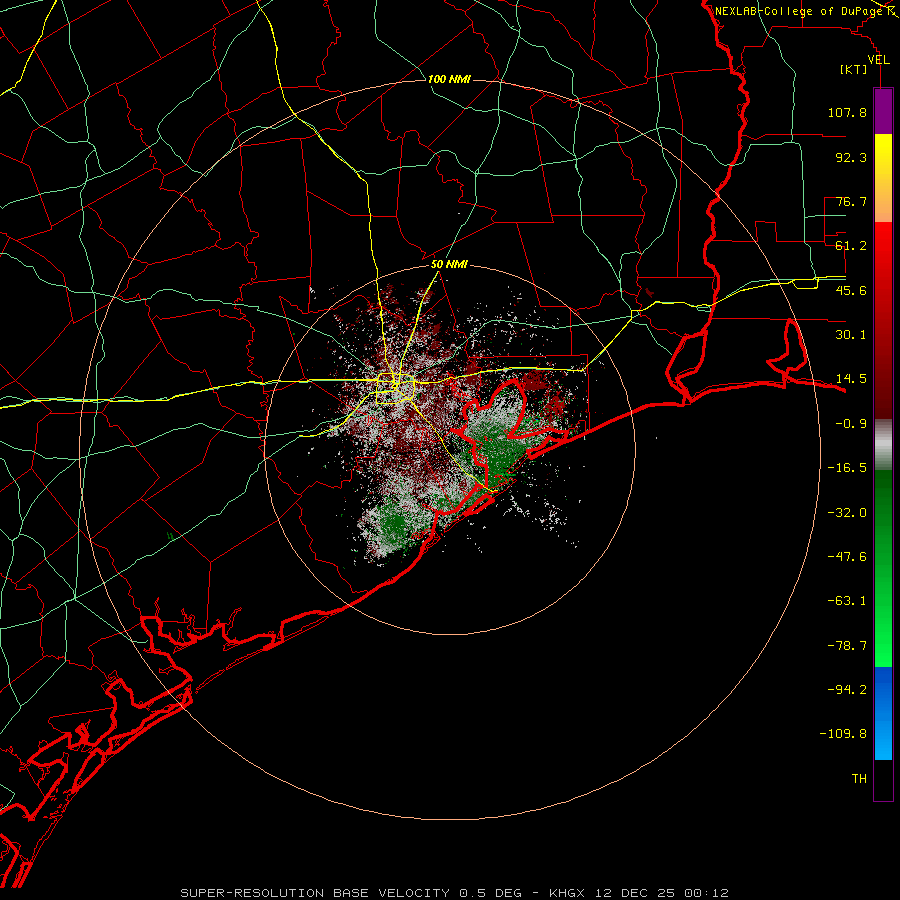Select the -109.8 scale value

843,734
